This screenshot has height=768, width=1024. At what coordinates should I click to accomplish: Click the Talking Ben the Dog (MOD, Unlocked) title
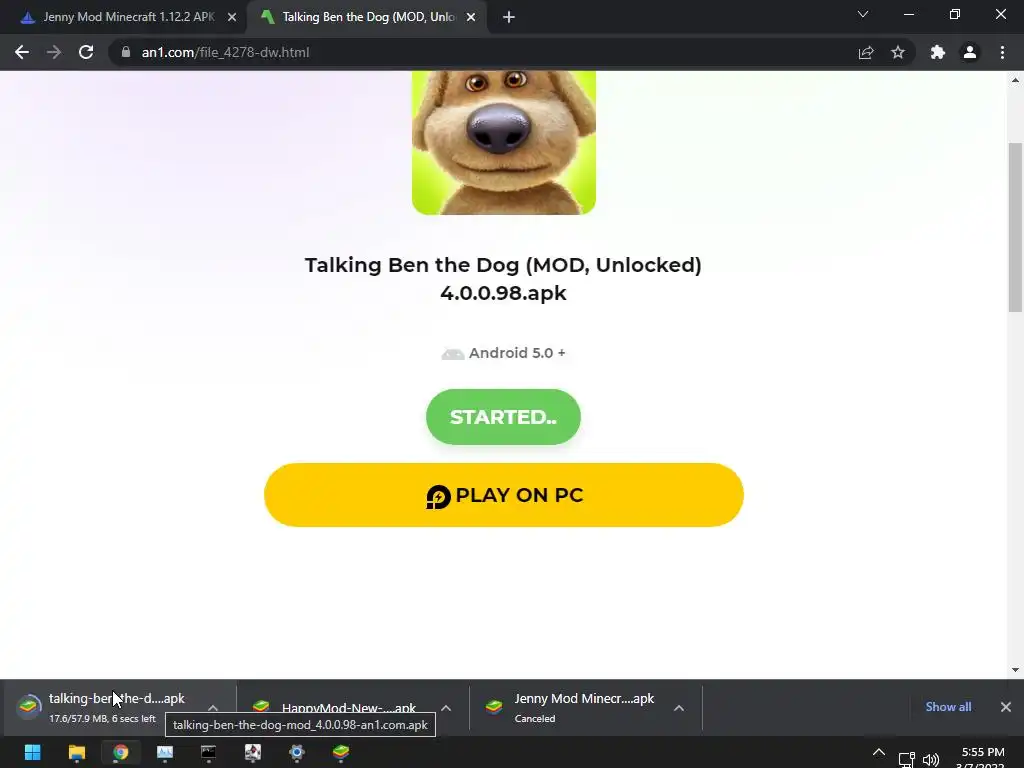coord(503,279)
